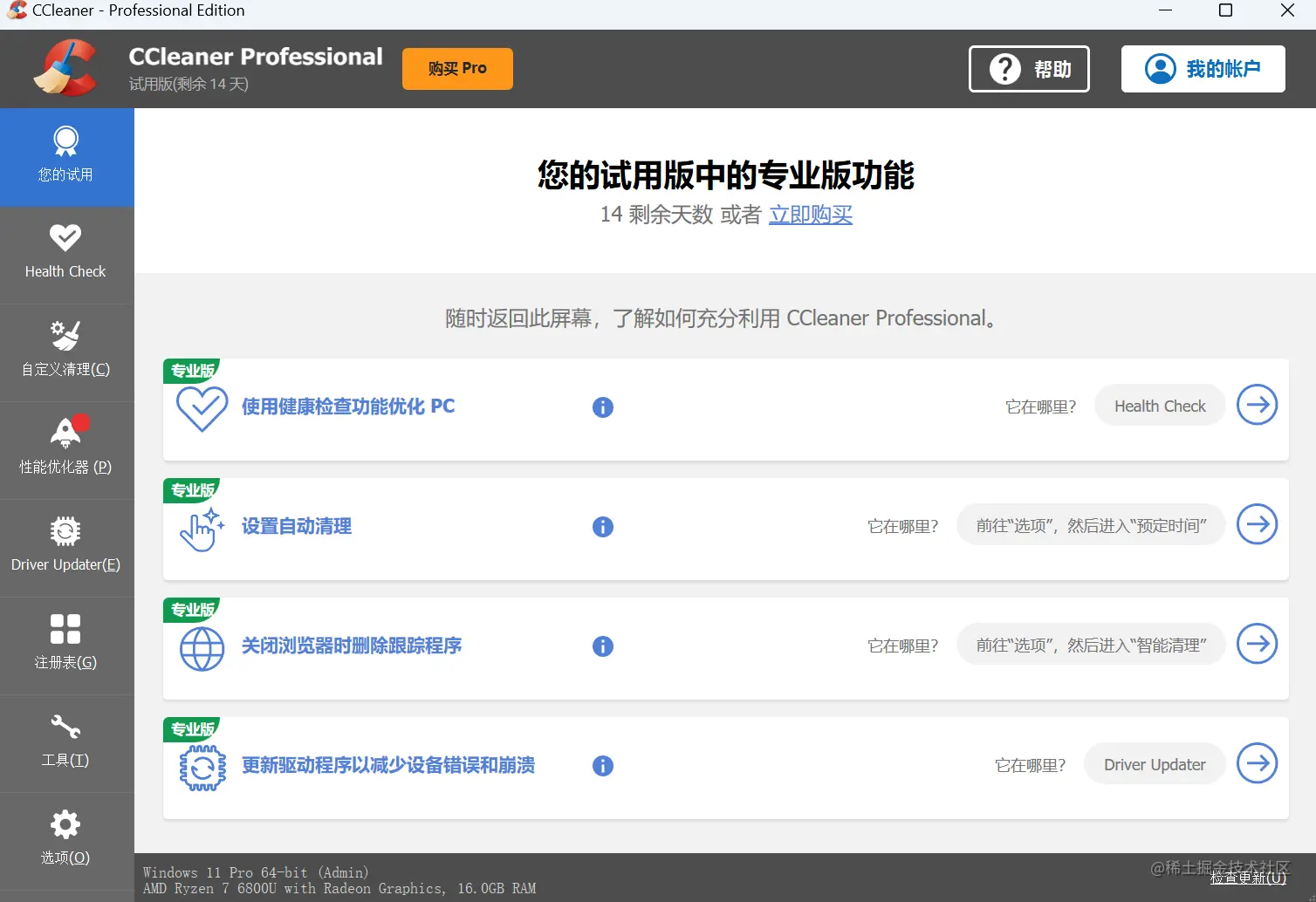
Task: Close the CCleaner window
Action: click(1287, 10)
